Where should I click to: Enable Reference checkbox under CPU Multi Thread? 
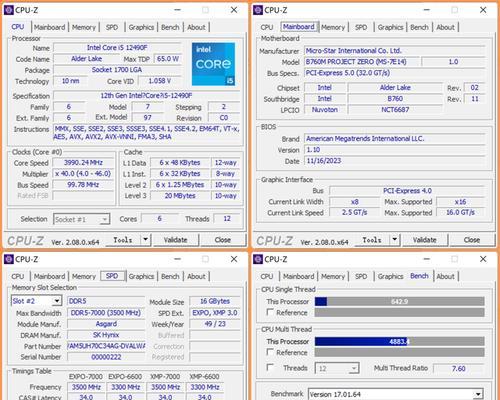click(270, 352)
